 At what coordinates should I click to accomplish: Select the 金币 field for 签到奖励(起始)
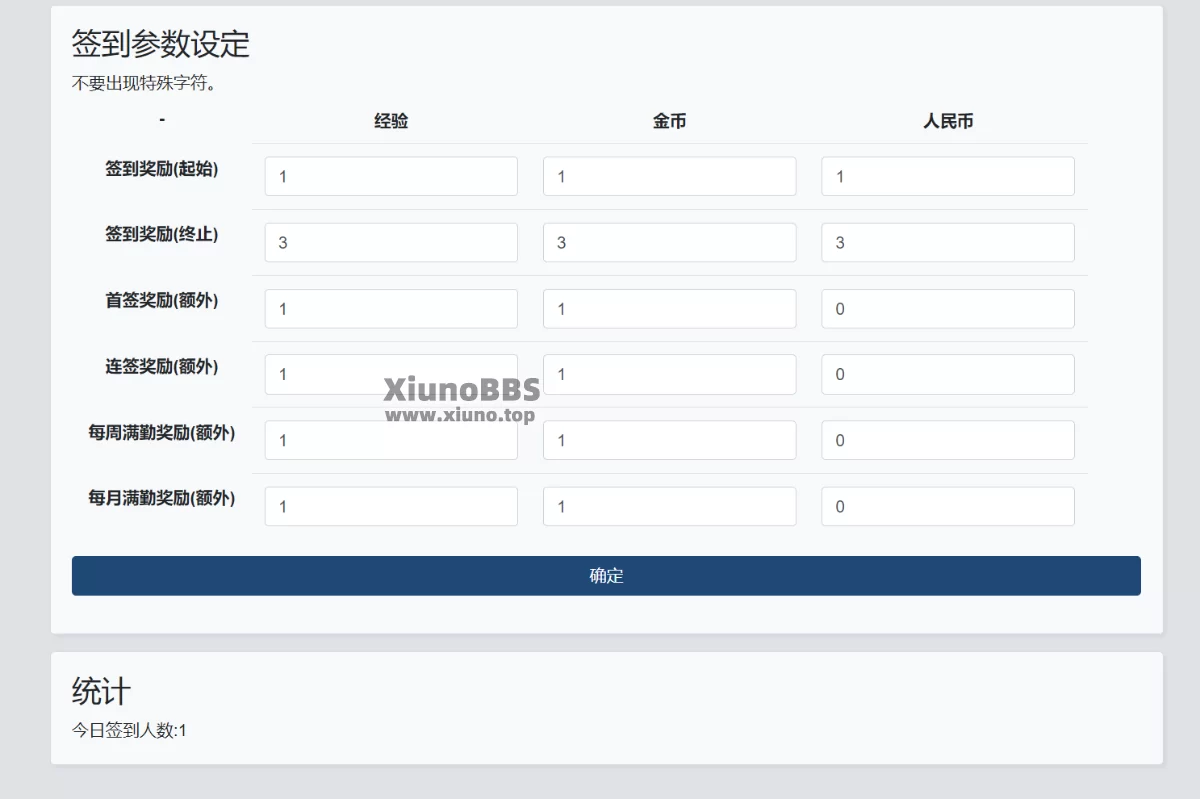click(668, 175)
